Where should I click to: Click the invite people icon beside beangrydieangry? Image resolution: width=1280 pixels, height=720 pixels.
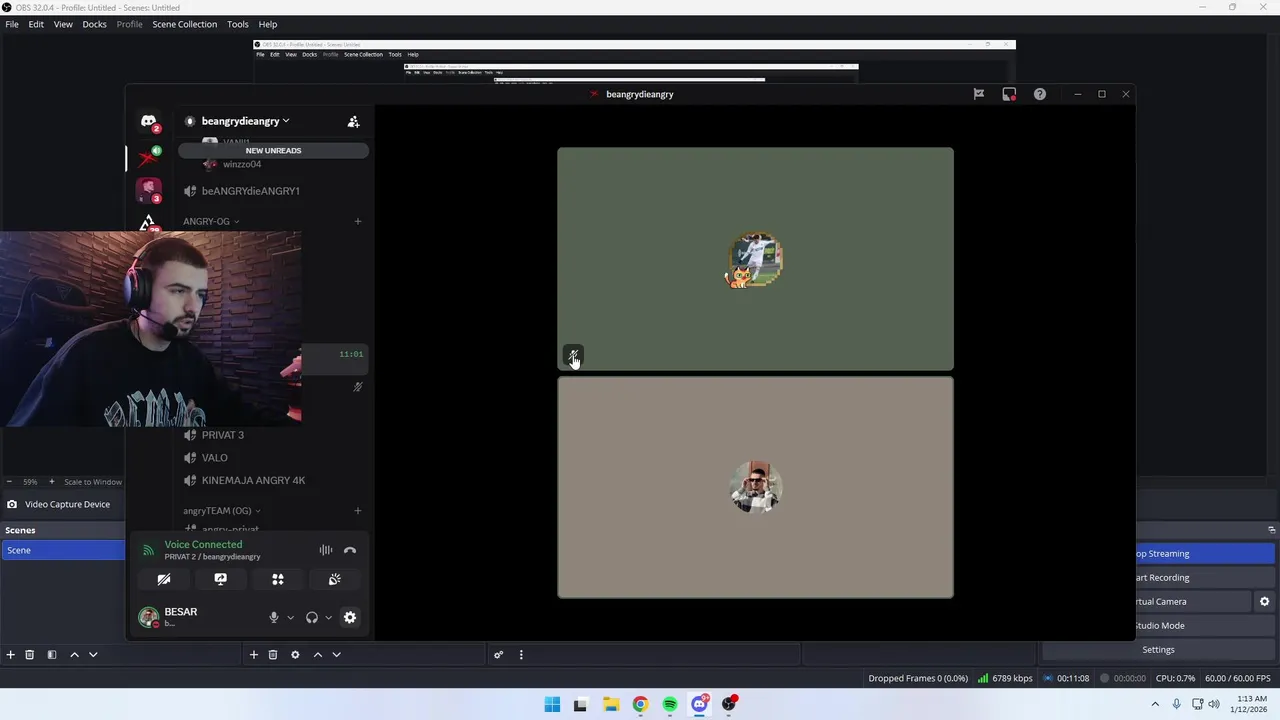353,121
